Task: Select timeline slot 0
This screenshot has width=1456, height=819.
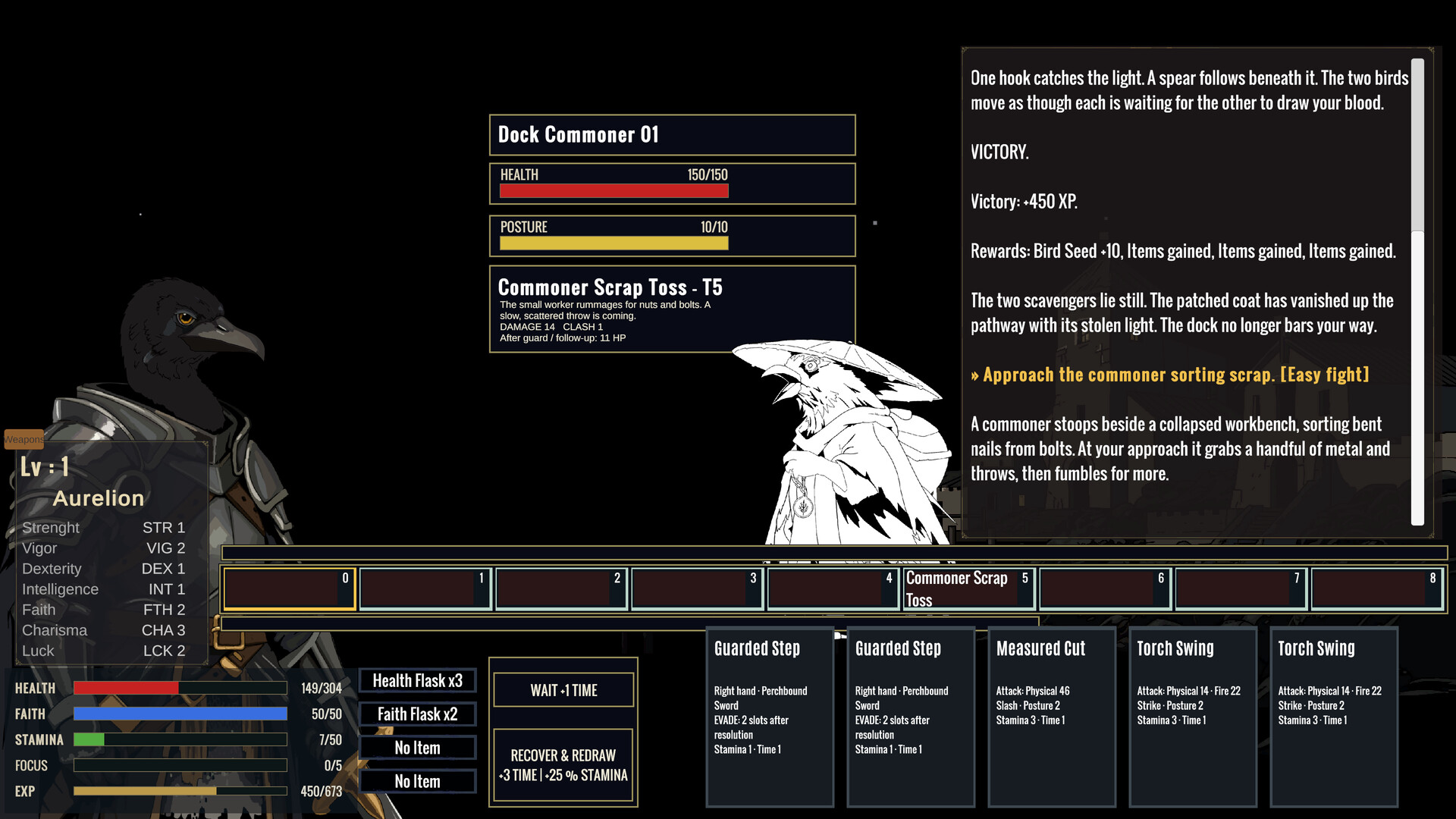Action: point(289,588)
